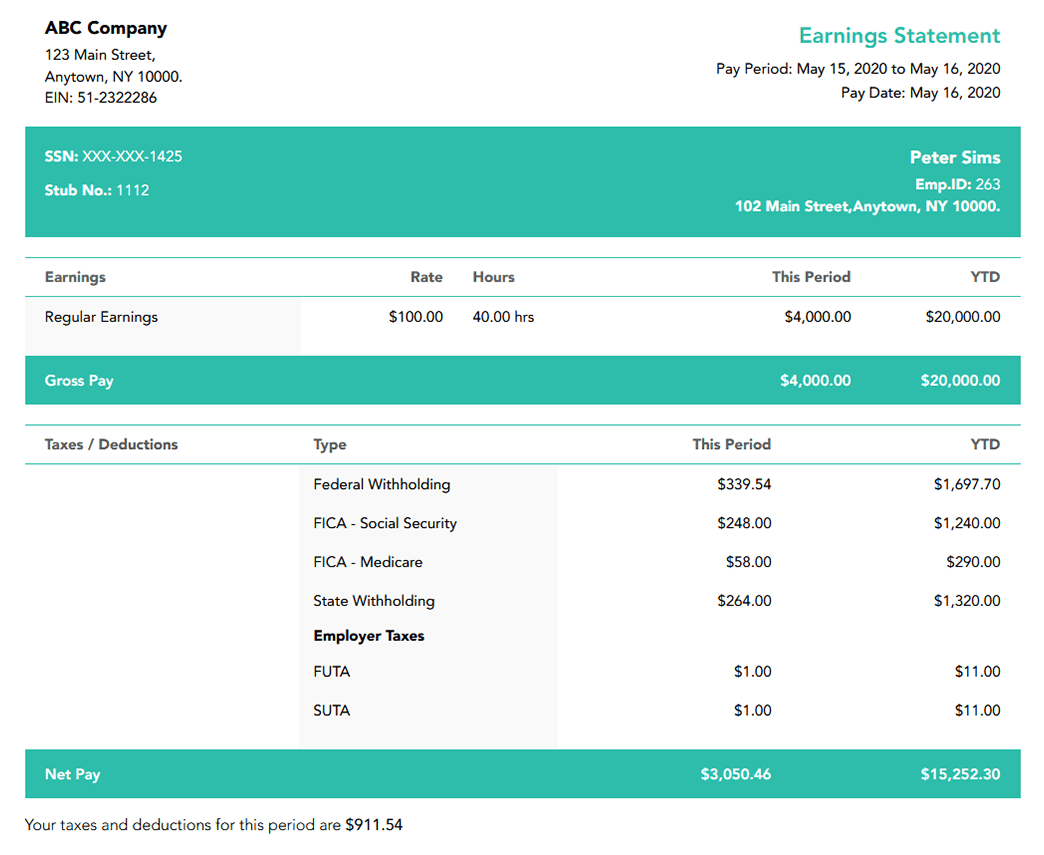Image resolution: width=1044 pixels, height=855 pixels.
Task: Select the Taxes / Deductions column header
Action: click(111, 444)
